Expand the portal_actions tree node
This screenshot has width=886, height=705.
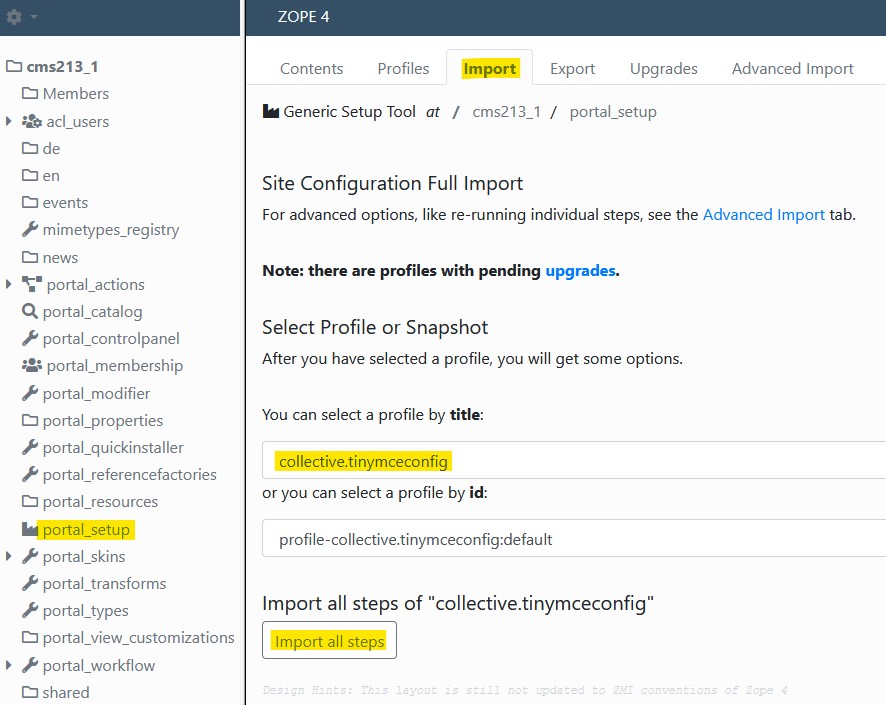point(9,284)
